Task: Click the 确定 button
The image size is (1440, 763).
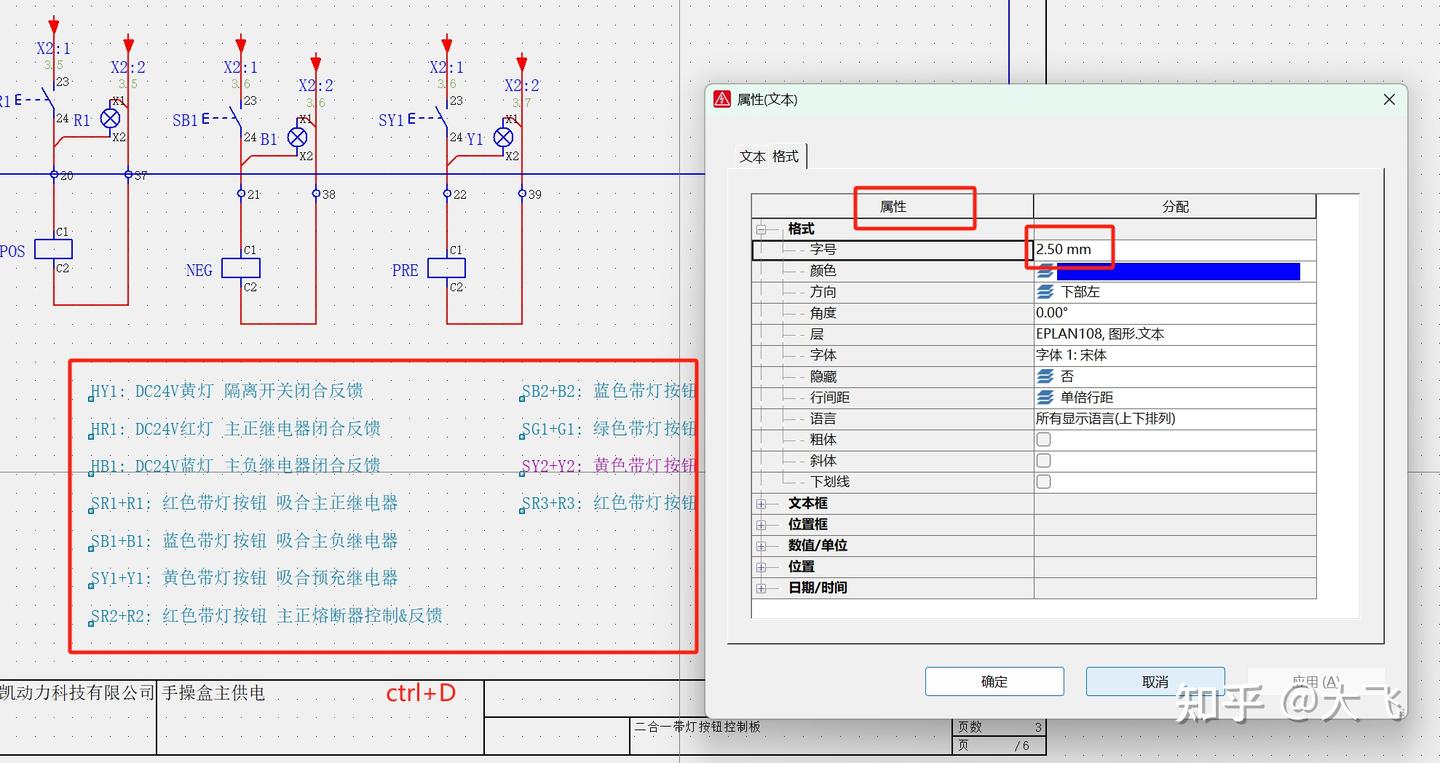Action: click(994, 681)
